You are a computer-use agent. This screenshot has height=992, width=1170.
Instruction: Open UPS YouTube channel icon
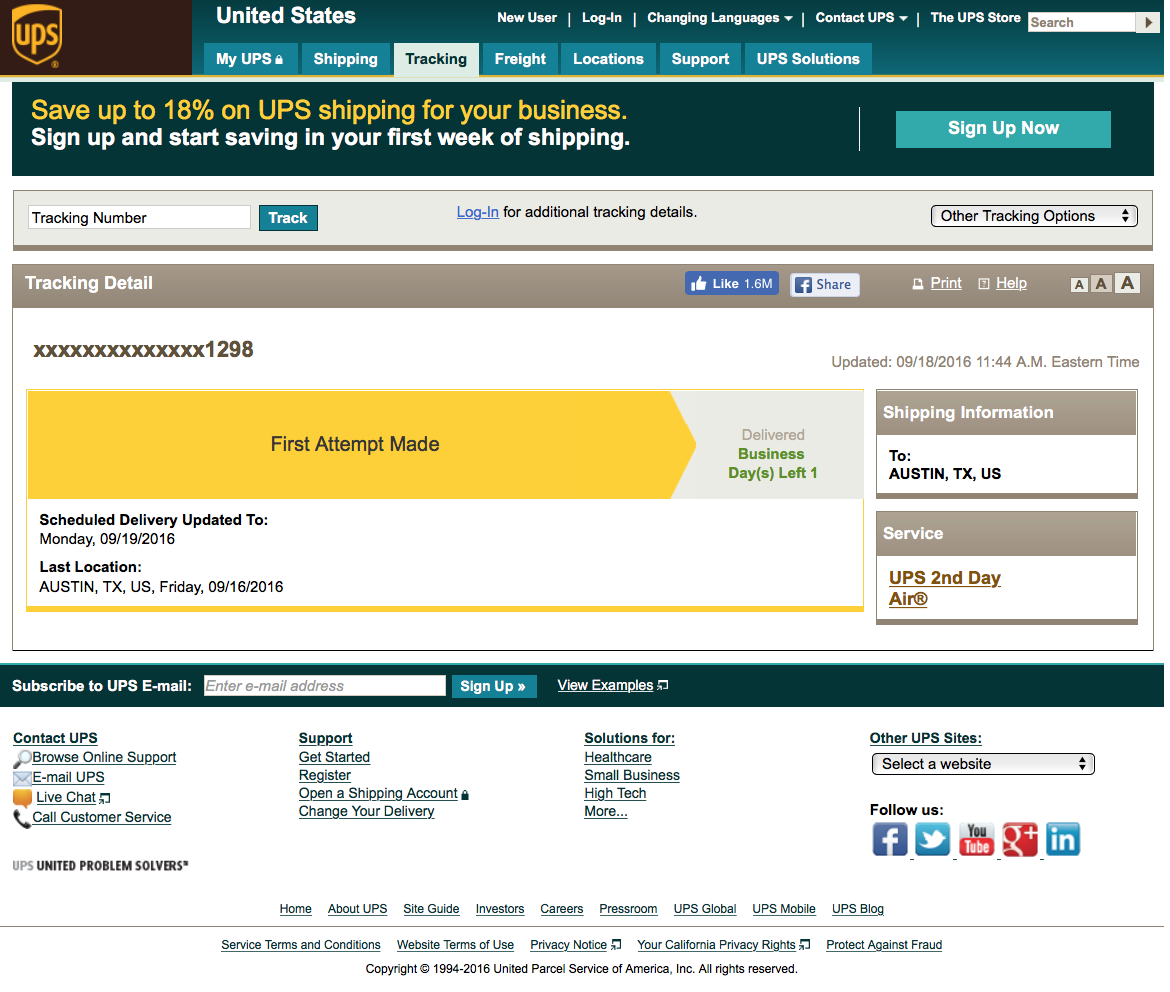click(x=976, y=840)
